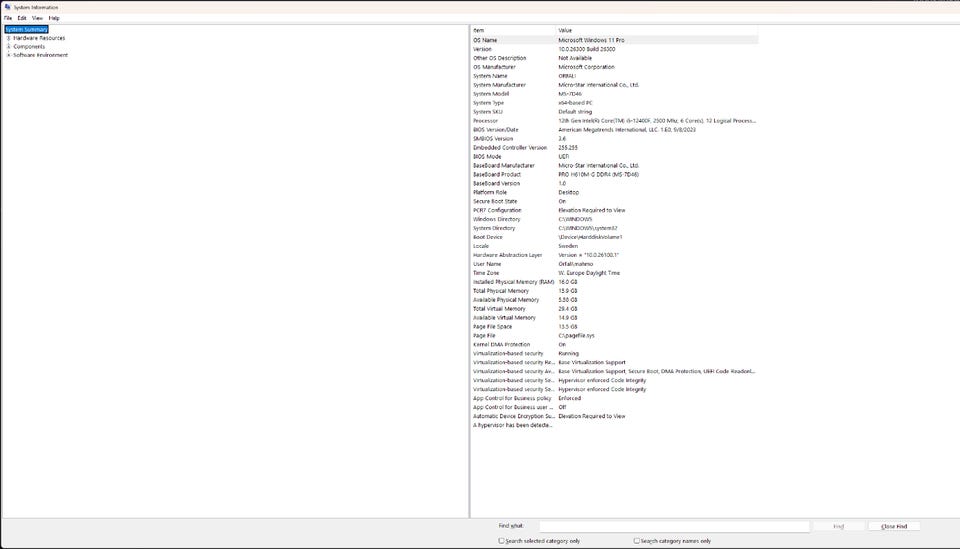The image size is (960, 549).
Task: Open the View menu
Action: [37, 18]
